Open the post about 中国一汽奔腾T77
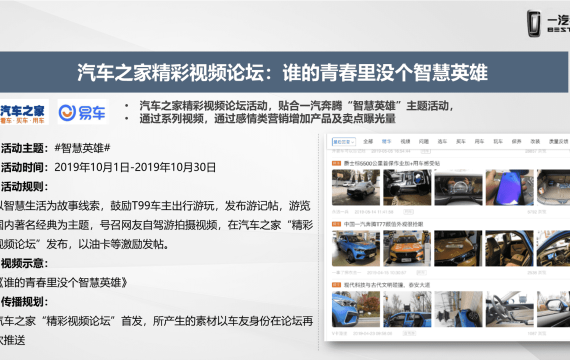The height and width of the screenshot is (360, 570). click(x=384, y=224)
